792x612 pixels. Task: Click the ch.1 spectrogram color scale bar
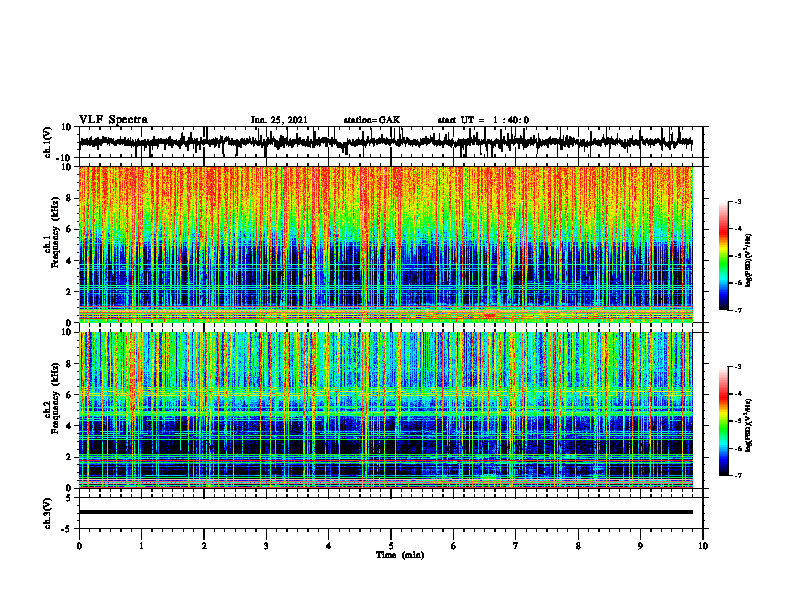(x=724, y=255)
